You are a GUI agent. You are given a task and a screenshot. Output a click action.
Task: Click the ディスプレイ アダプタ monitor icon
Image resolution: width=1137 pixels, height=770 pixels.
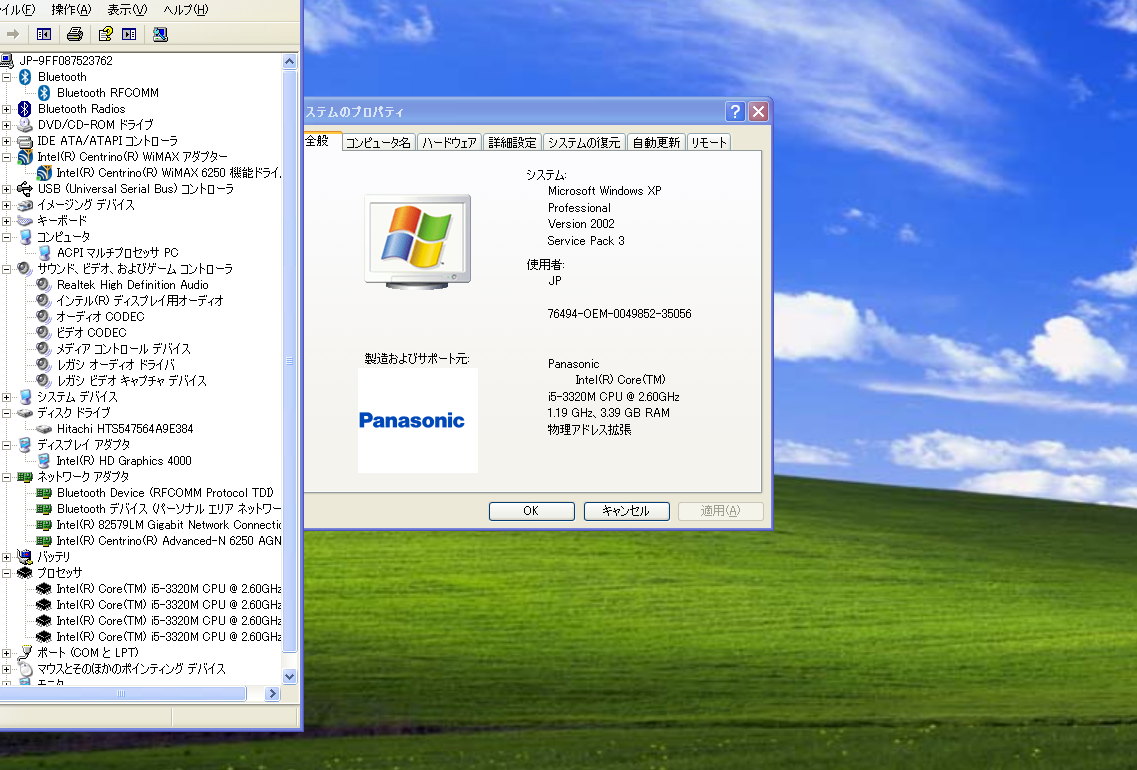click(x=25, y=444)
